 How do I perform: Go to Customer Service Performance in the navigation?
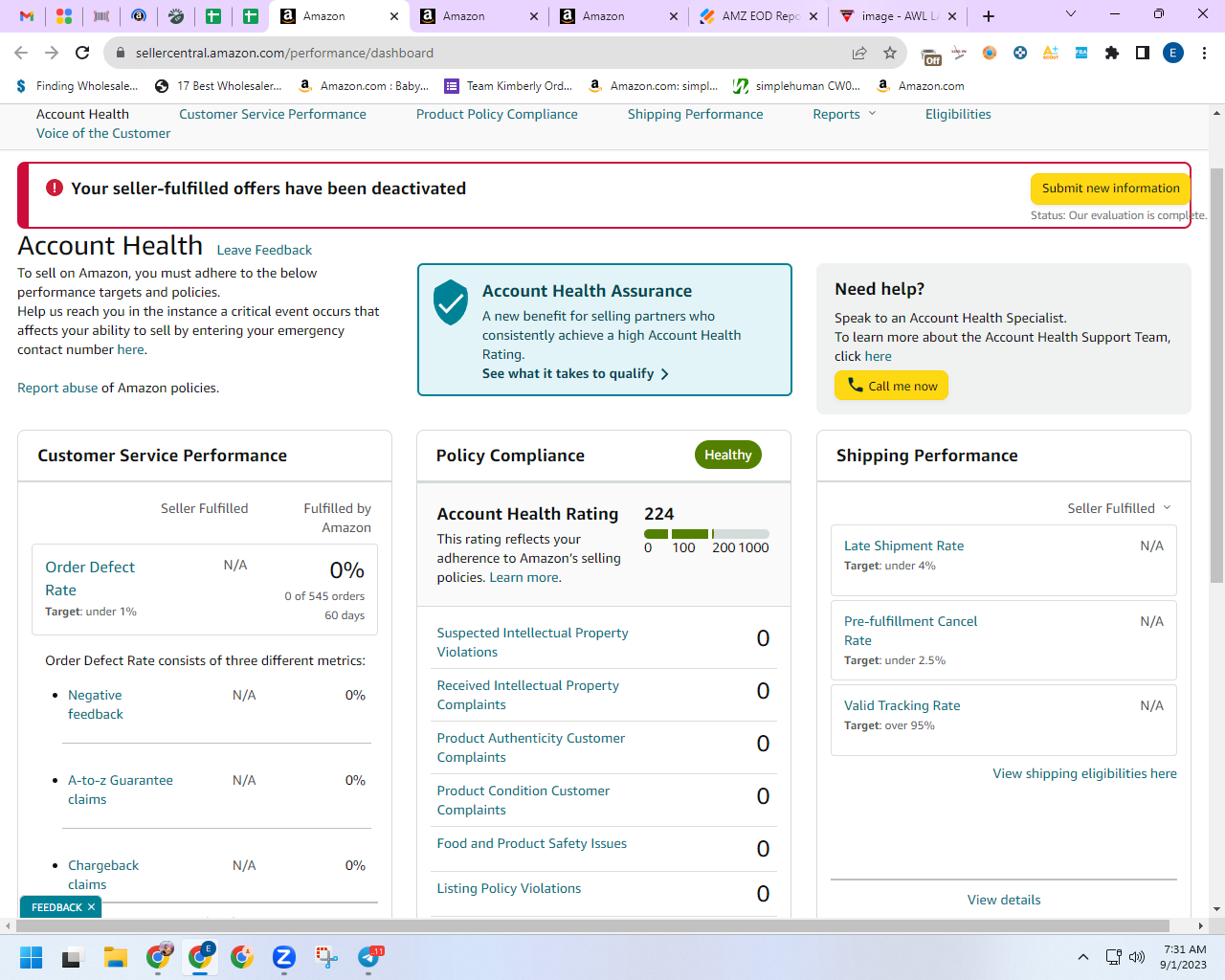pyautogui.click(x=273, y=114)
